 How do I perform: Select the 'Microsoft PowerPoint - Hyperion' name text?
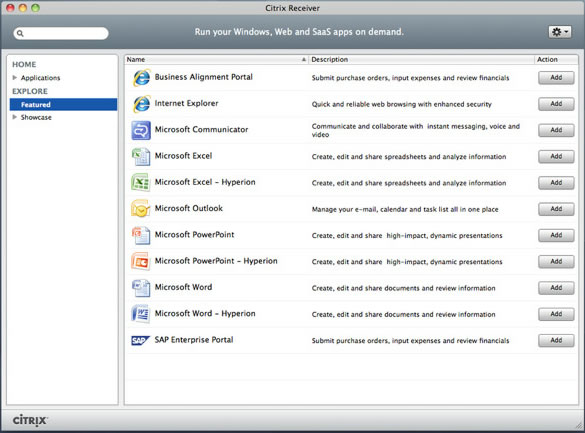(216, 261)
